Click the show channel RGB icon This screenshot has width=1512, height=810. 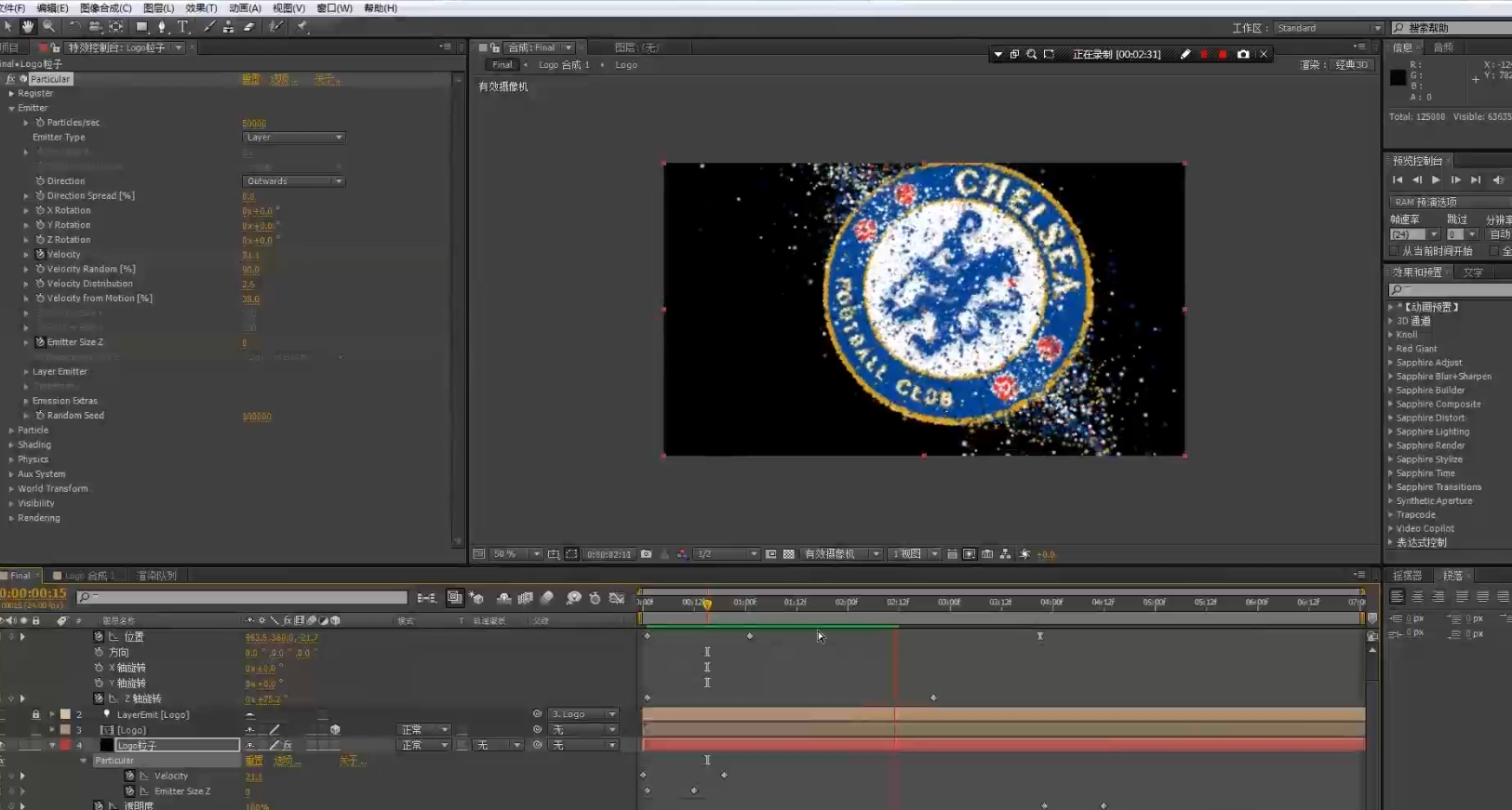tap(682, 554)
